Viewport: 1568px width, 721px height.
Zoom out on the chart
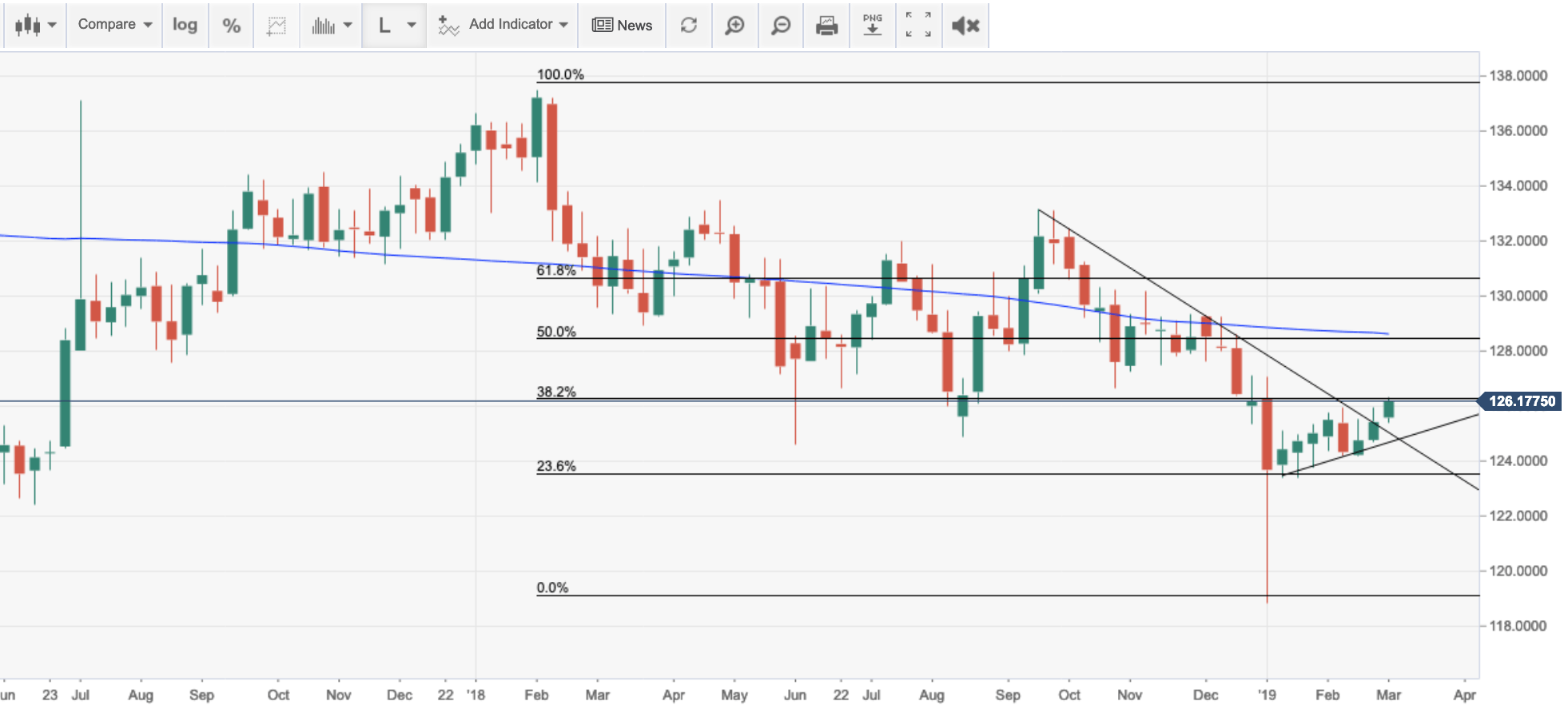[781, 25]
